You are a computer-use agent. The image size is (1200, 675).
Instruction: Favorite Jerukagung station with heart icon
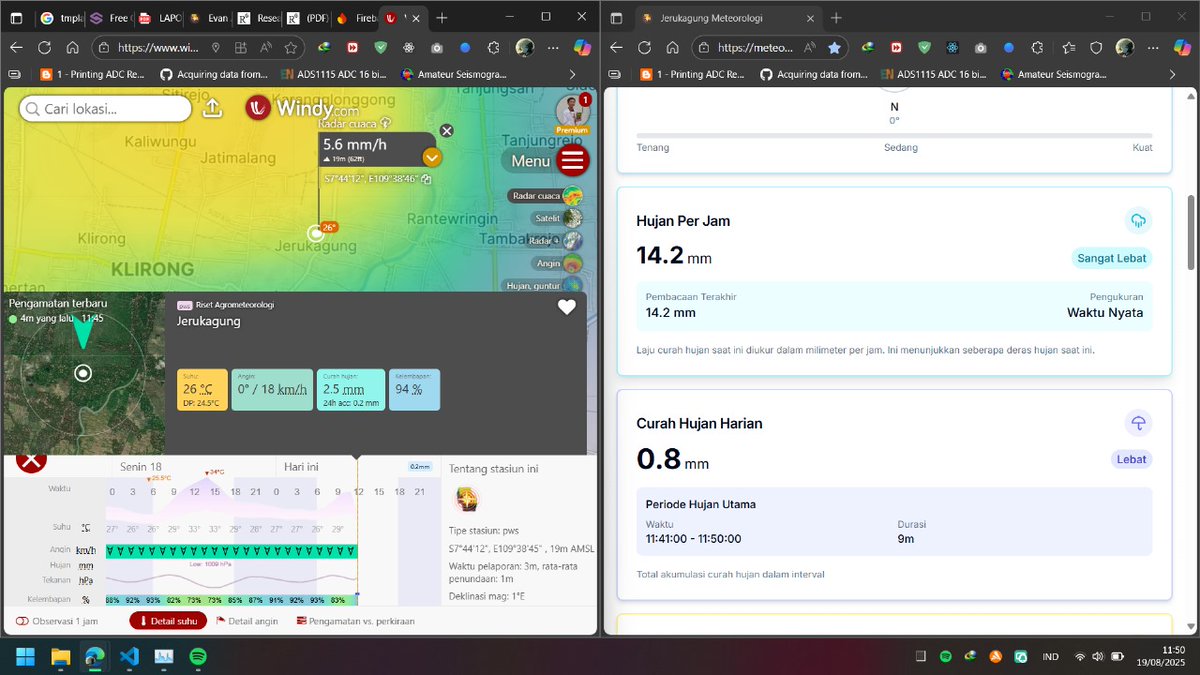(567, 307)
